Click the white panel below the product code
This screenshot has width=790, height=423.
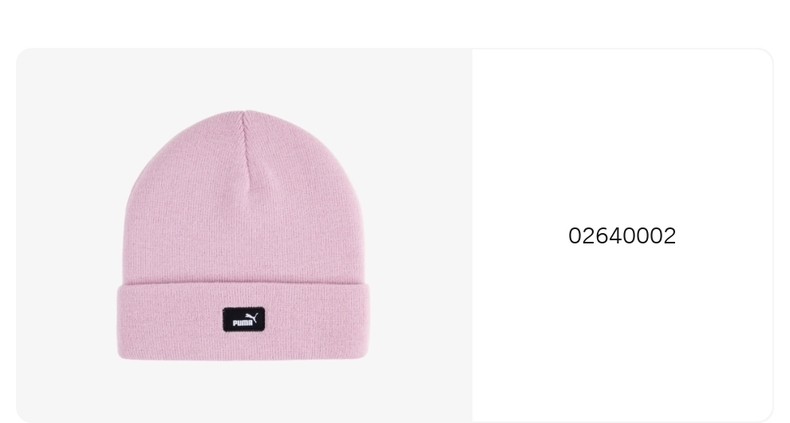(622, 332)
